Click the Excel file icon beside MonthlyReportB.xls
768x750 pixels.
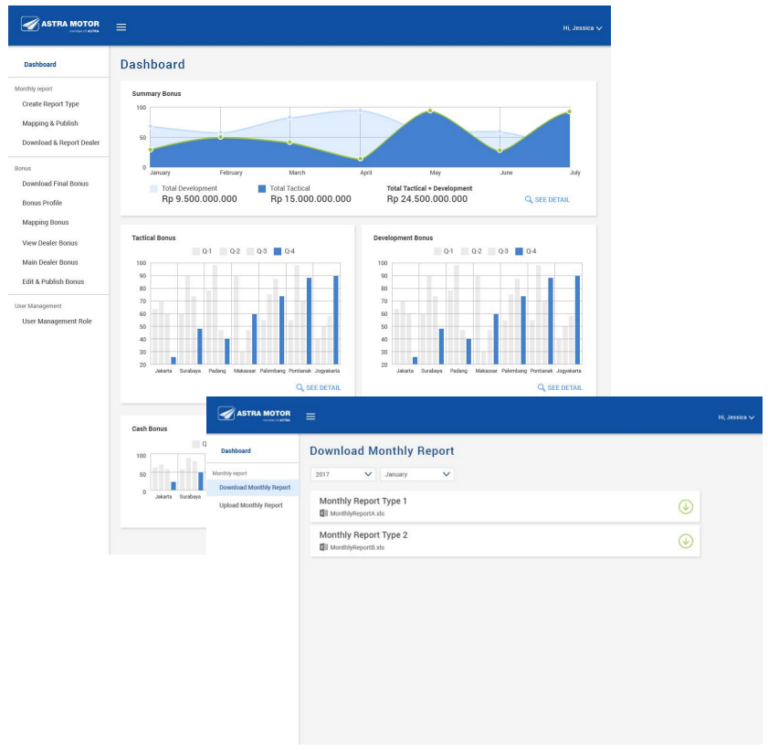click(323, 547)
